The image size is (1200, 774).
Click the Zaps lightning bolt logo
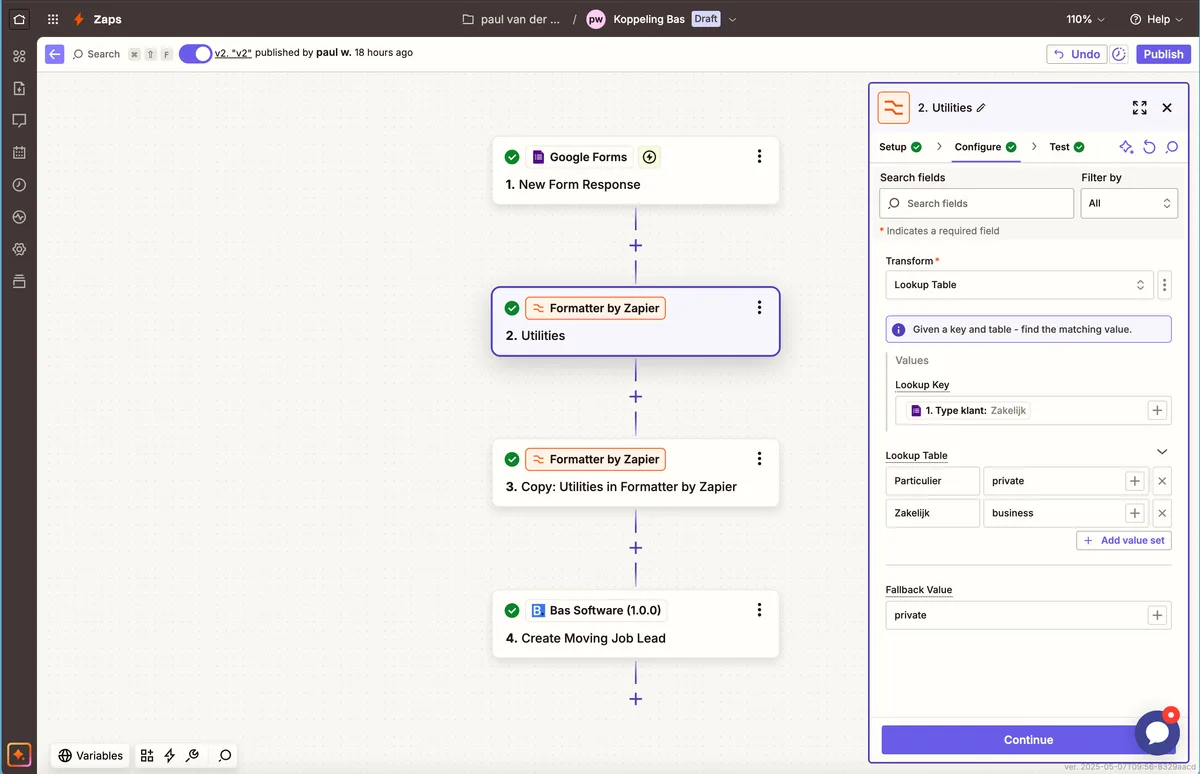coord(79,19)
